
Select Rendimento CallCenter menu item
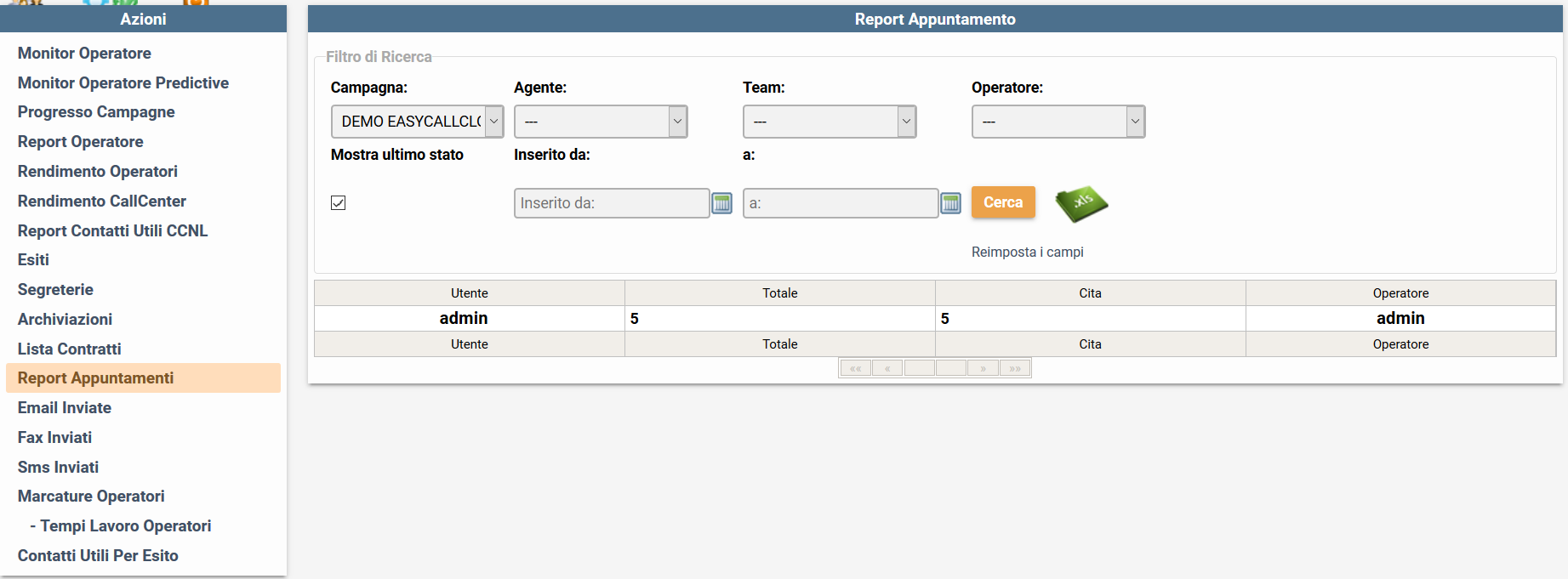pos(102,201)
